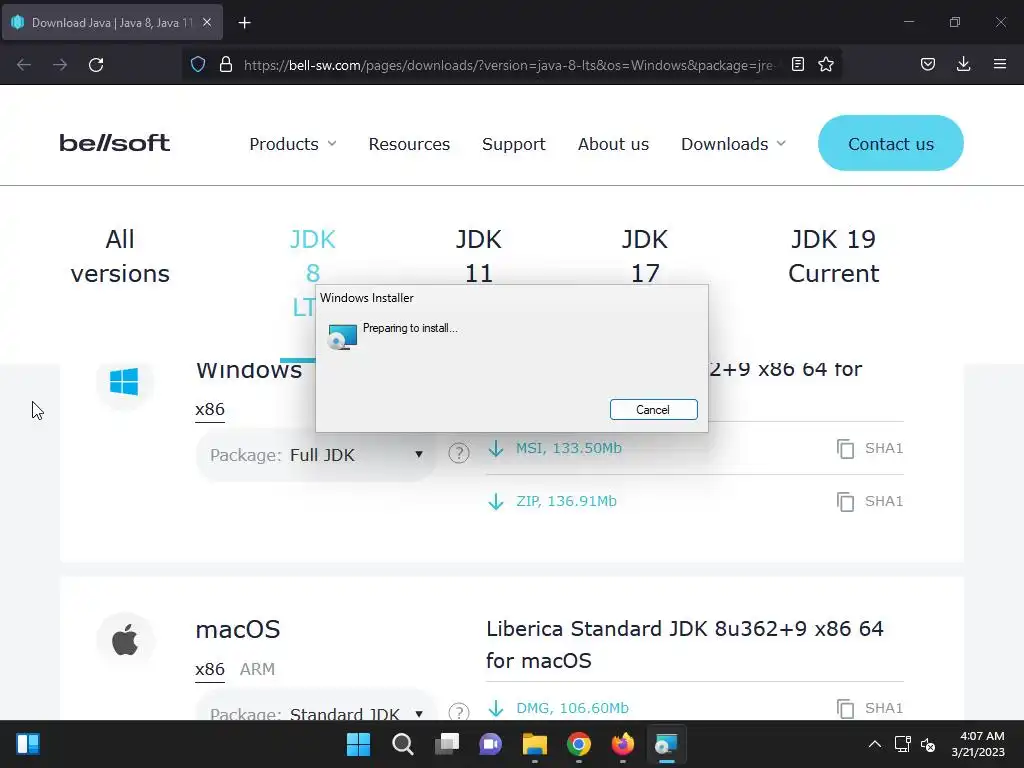Click the site security padlock icon

(x=226, y=65)
